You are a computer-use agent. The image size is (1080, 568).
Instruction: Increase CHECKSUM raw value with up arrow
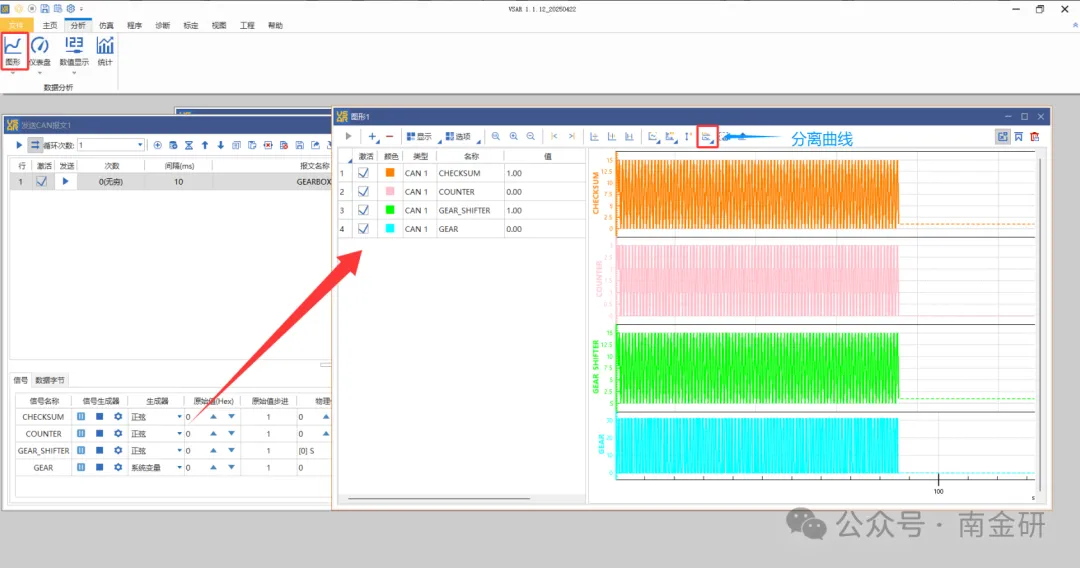(x=214, y=417)
